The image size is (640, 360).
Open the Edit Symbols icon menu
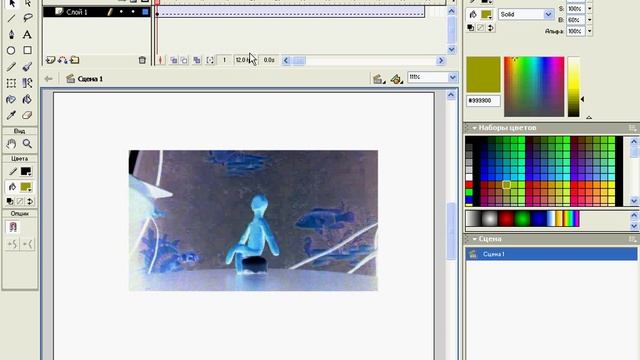396,79
